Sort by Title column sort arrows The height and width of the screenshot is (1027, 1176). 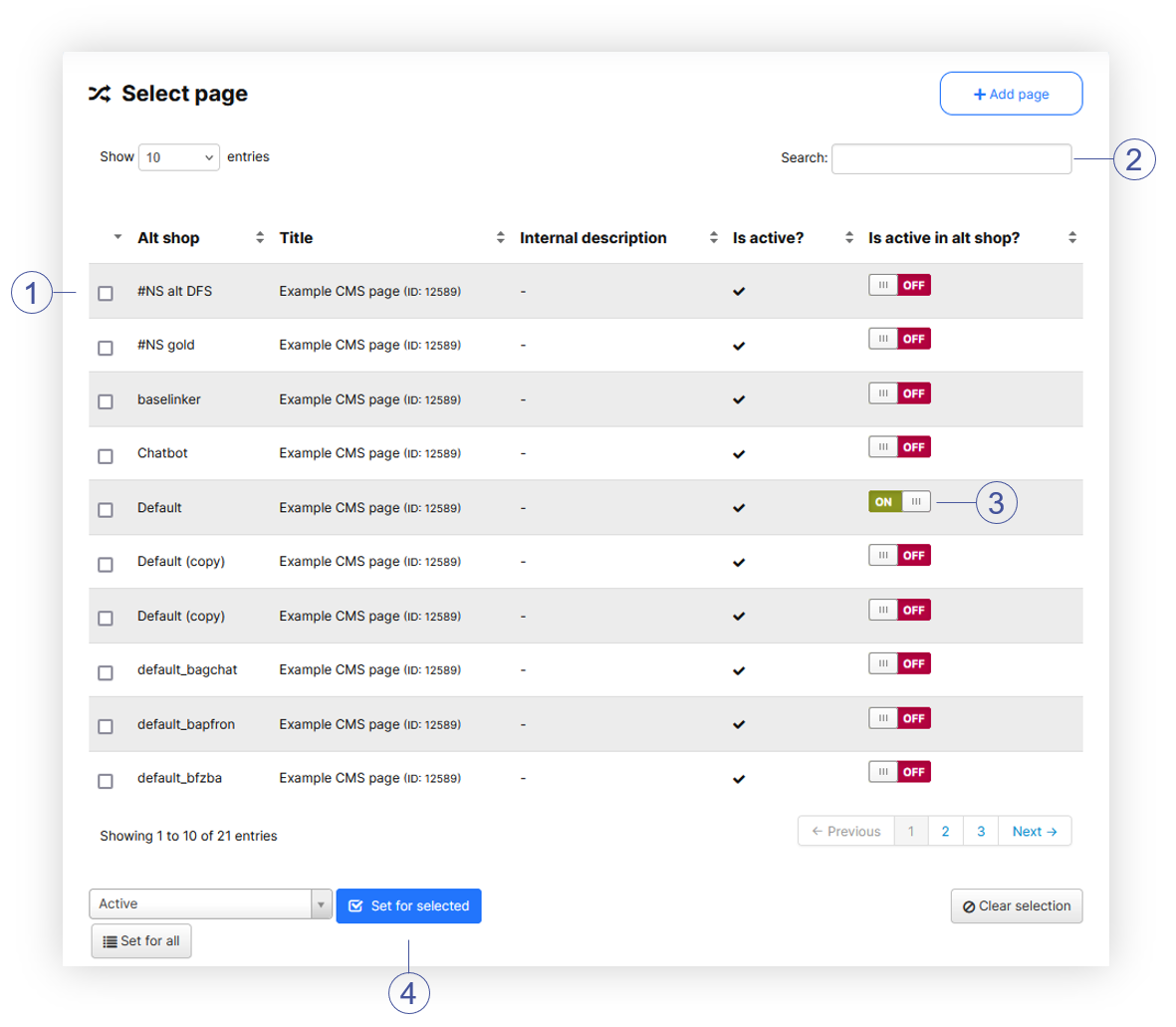point(500,237)
